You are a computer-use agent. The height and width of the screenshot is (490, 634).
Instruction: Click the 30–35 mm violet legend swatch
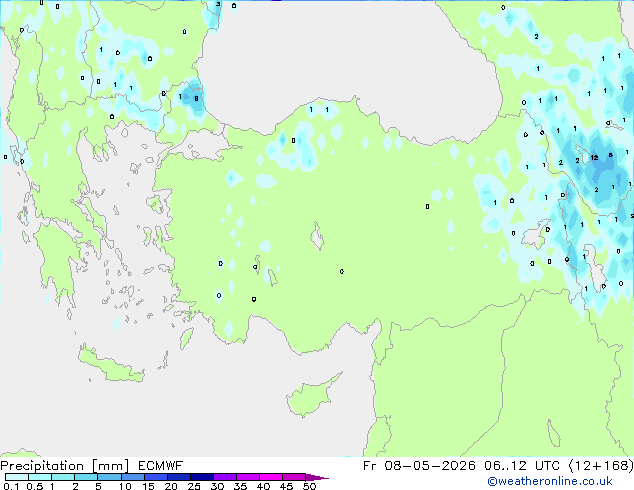coord(224,477)
